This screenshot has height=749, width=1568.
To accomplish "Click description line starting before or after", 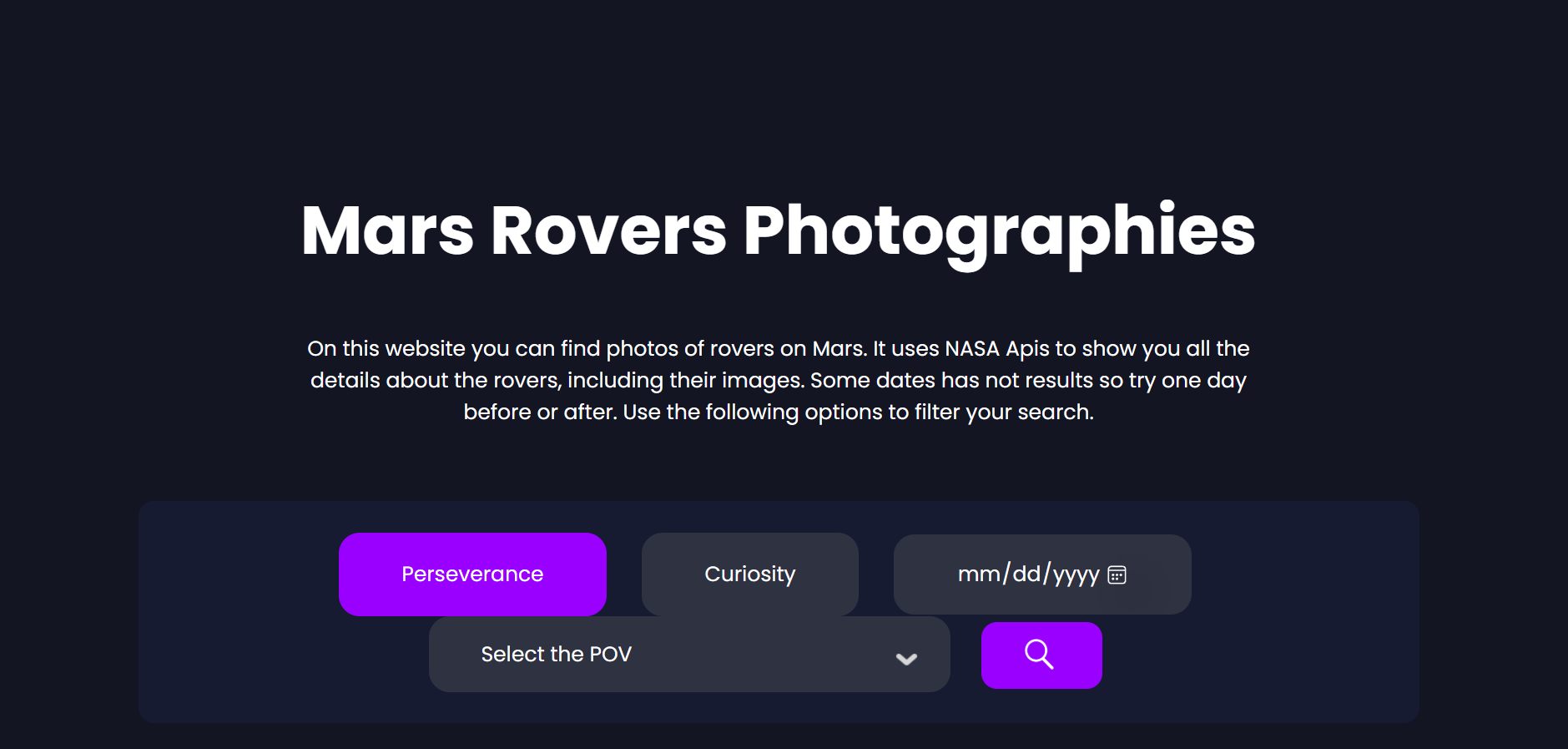I will coord(779,412).
